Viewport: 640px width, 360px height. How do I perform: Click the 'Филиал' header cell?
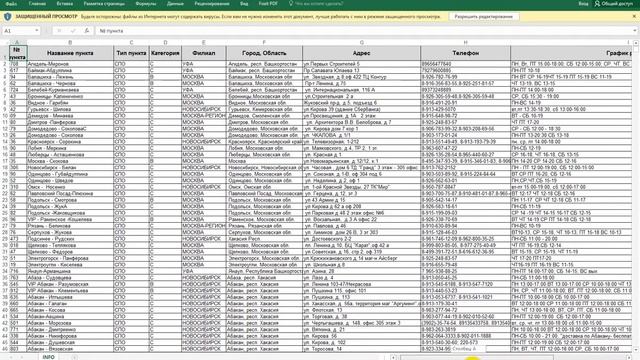[204, 53]
